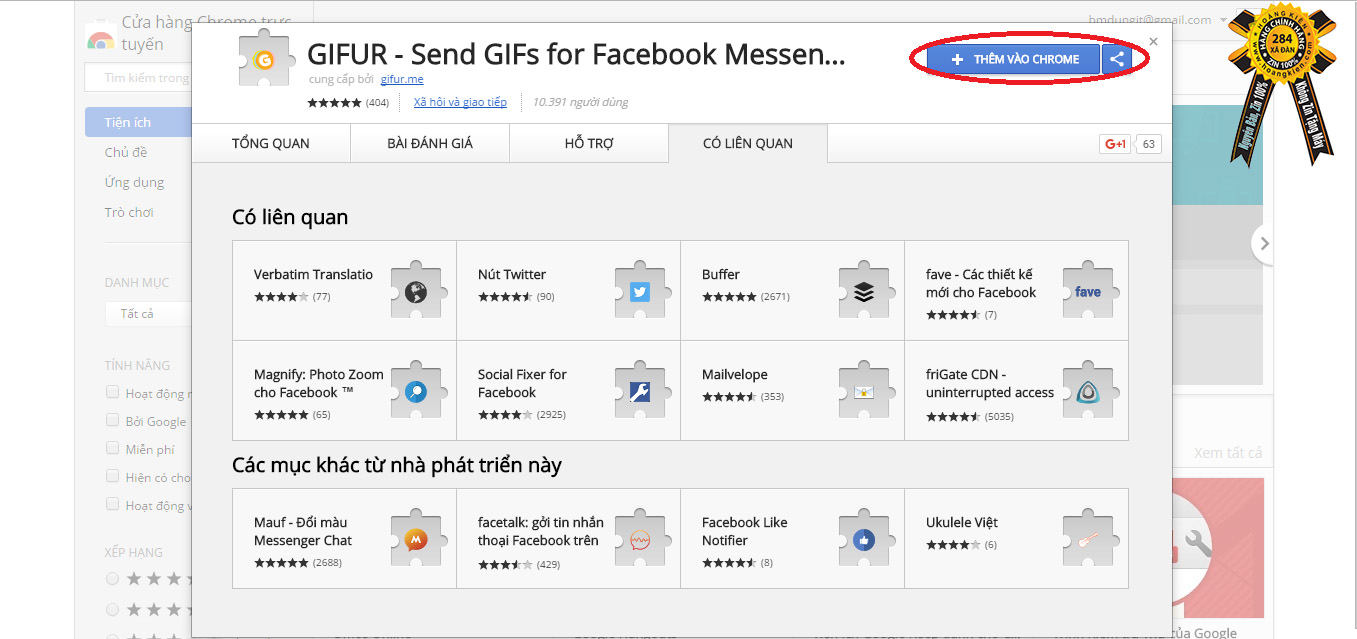This screenshot has height=639, width=1357.
Task: Click the +1 count of 63
Action: pos(1149,144)
